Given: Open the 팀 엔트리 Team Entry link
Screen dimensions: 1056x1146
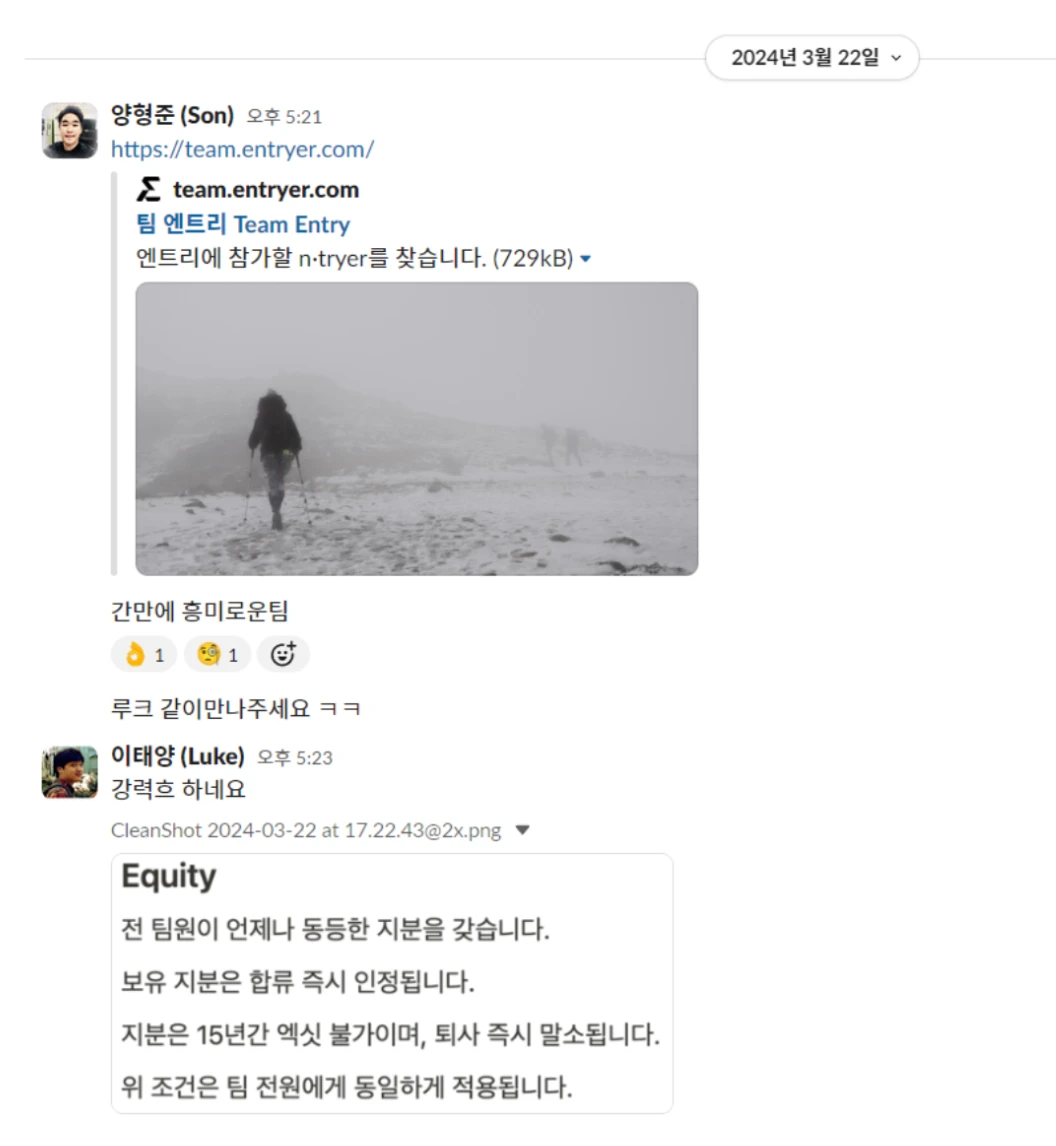Looking at the screenshot, I should click(x=243, y=224).
